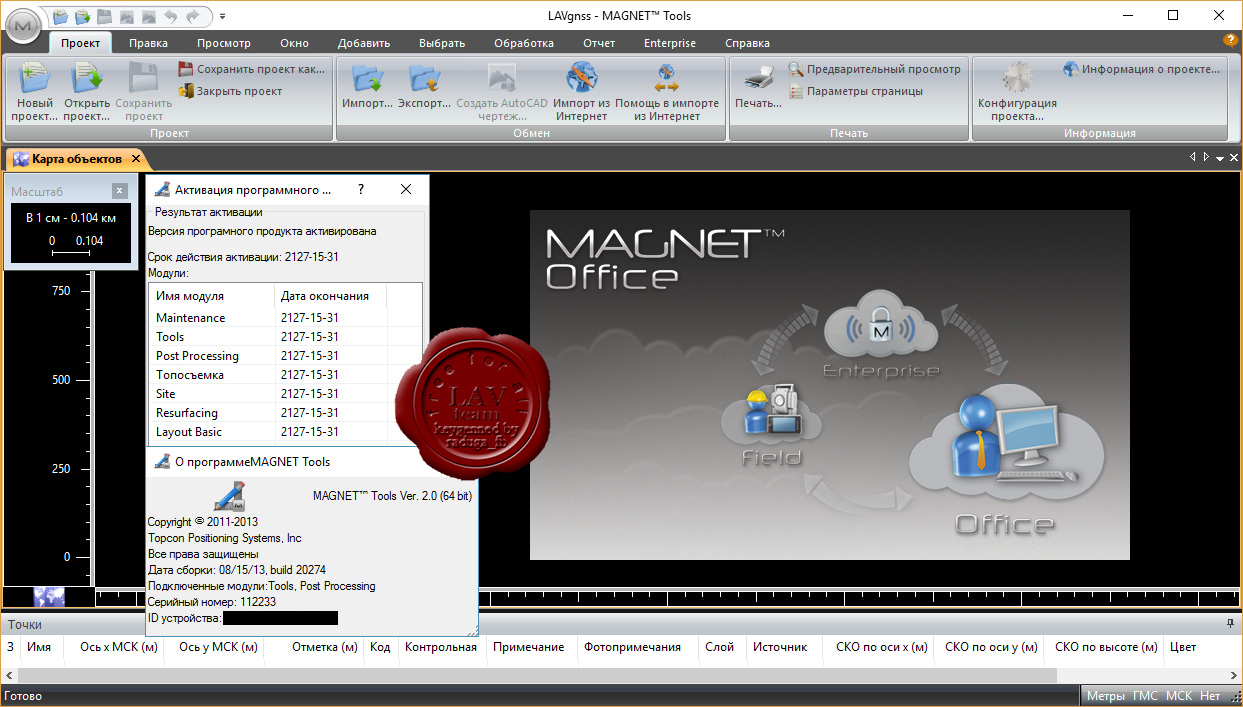This screenshot has width=1243, height=707.
Task: Open the document tab list dropdown arrow
Action: pyautogui.click(x=1220, y=159)
